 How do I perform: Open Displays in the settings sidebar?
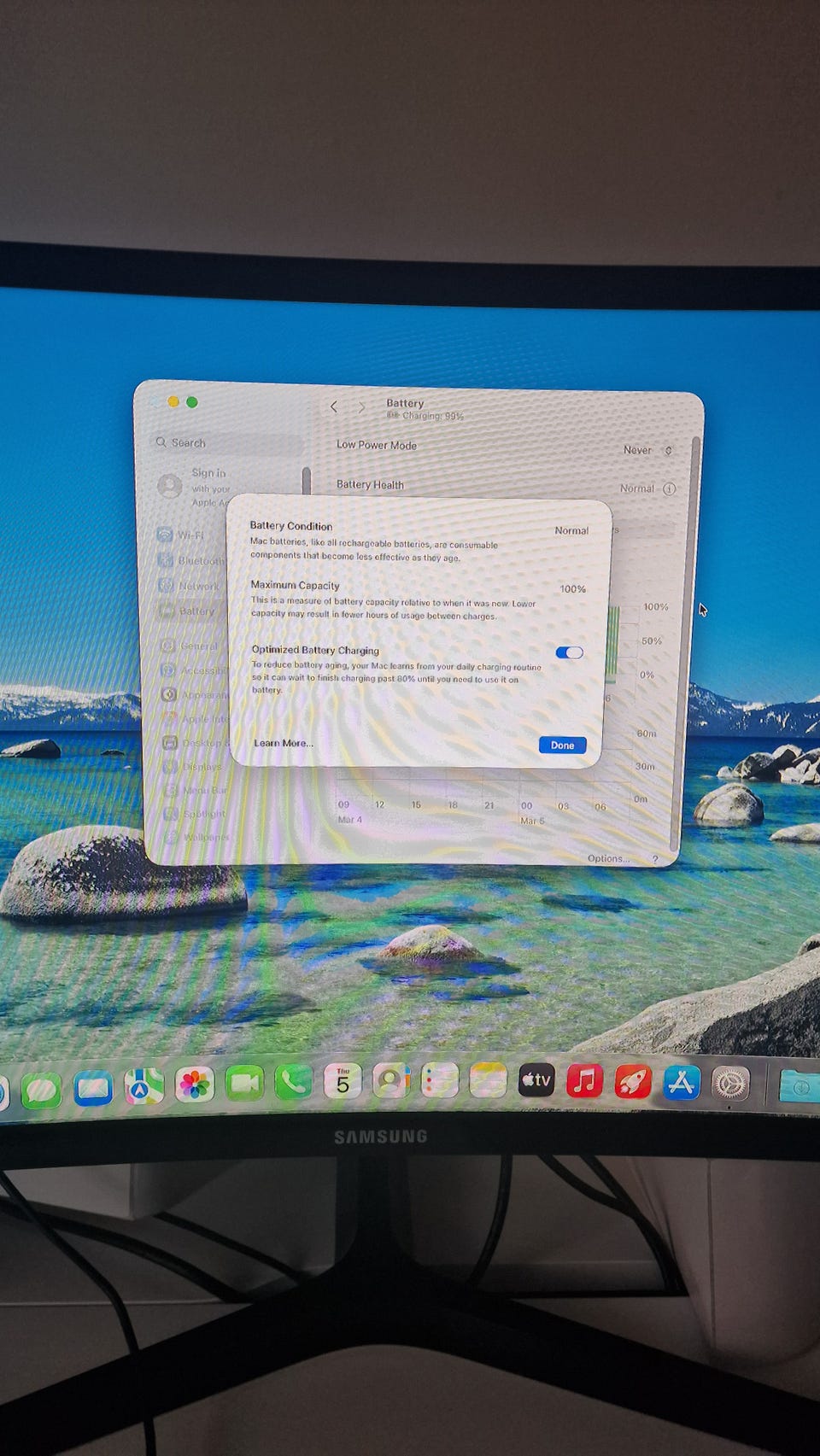tap(194, 767)
